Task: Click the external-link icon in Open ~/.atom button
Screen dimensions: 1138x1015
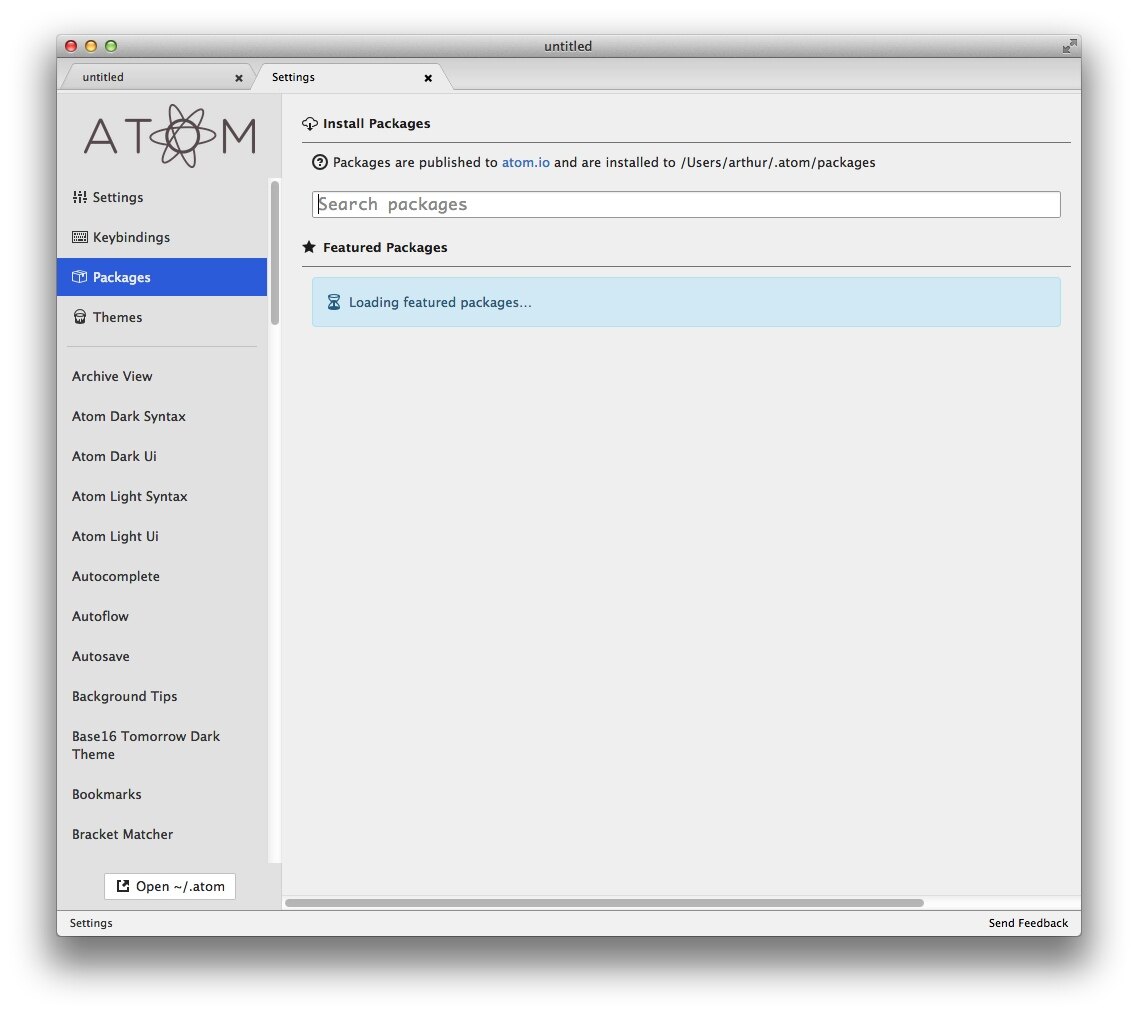Action: coord(123,886)
